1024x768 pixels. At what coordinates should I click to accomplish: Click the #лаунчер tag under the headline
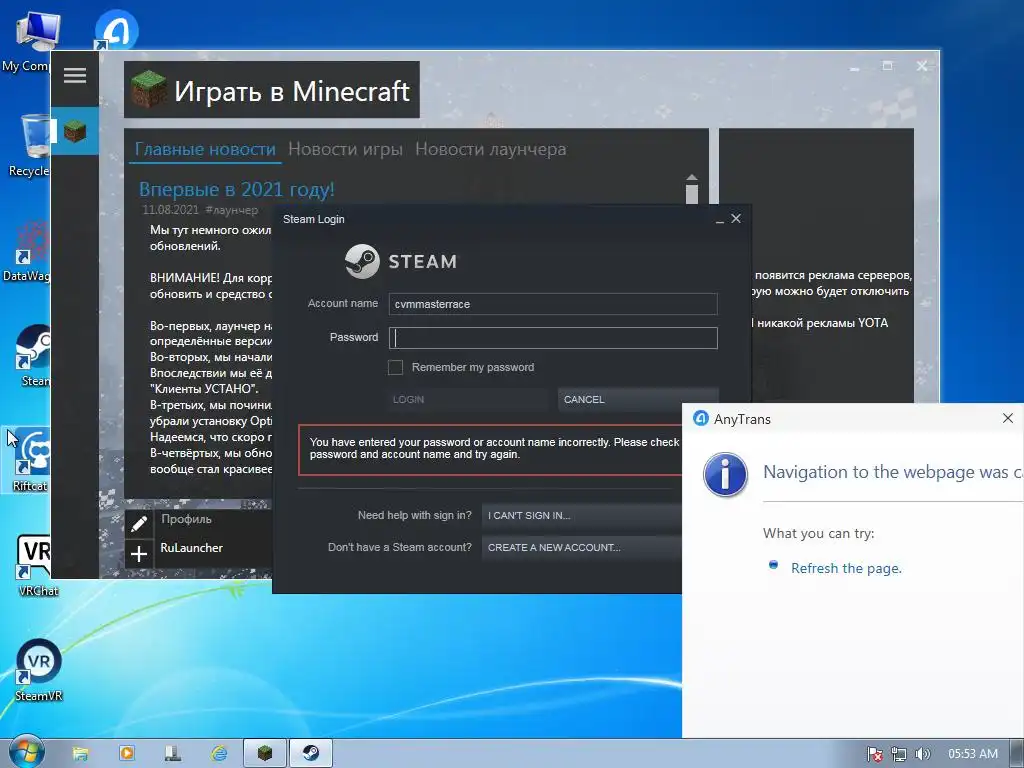pos(231,210)
